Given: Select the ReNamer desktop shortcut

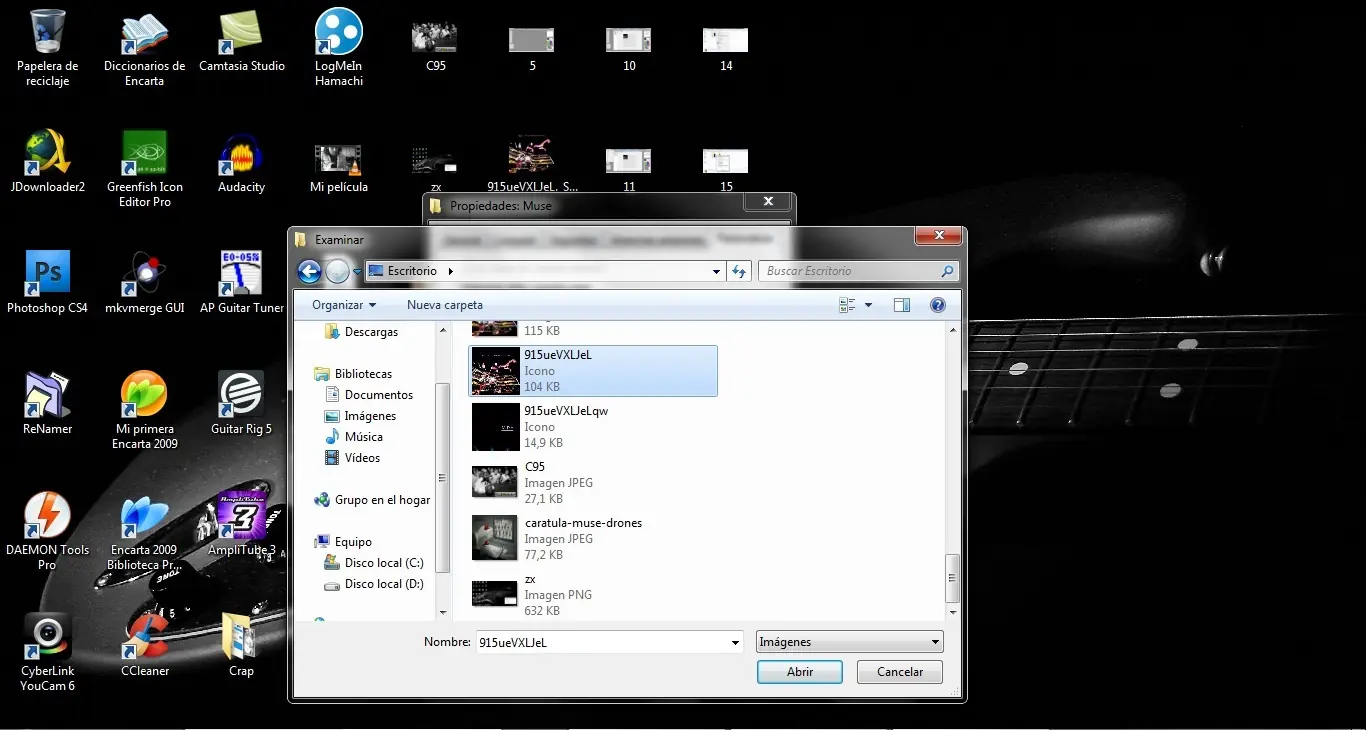Looking at the screenshot, I should coord(47,403).
